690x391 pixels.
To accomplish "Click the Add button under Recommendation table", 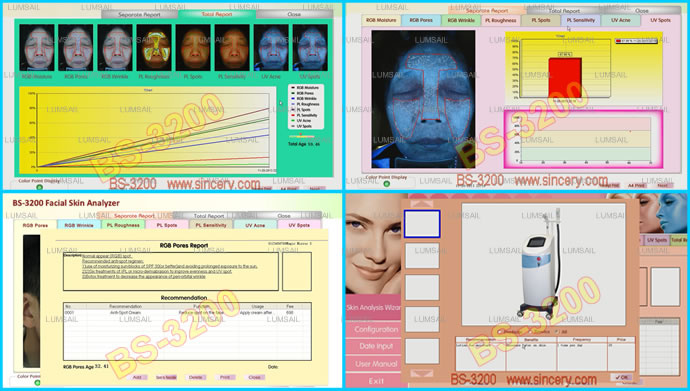I will 137,377.
